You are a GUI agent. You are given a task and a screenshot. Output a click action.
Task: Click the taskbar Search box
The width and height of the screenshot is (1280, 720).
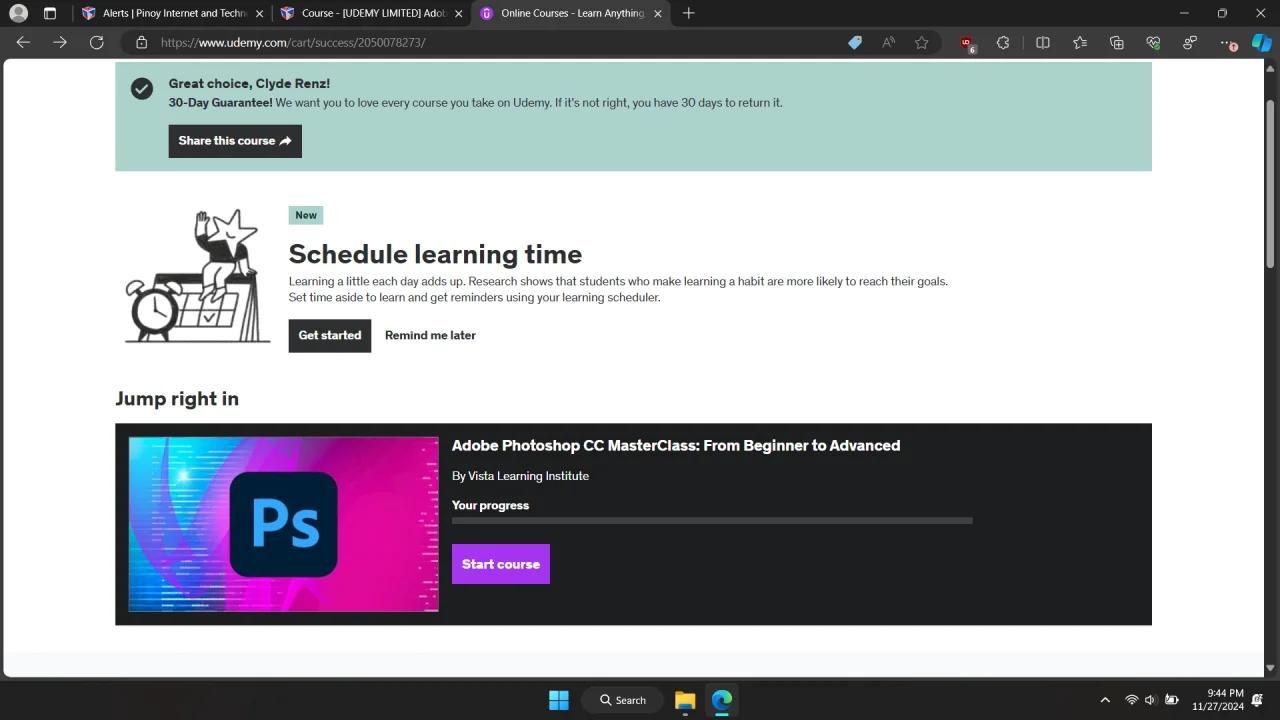(x=623, y=700)
